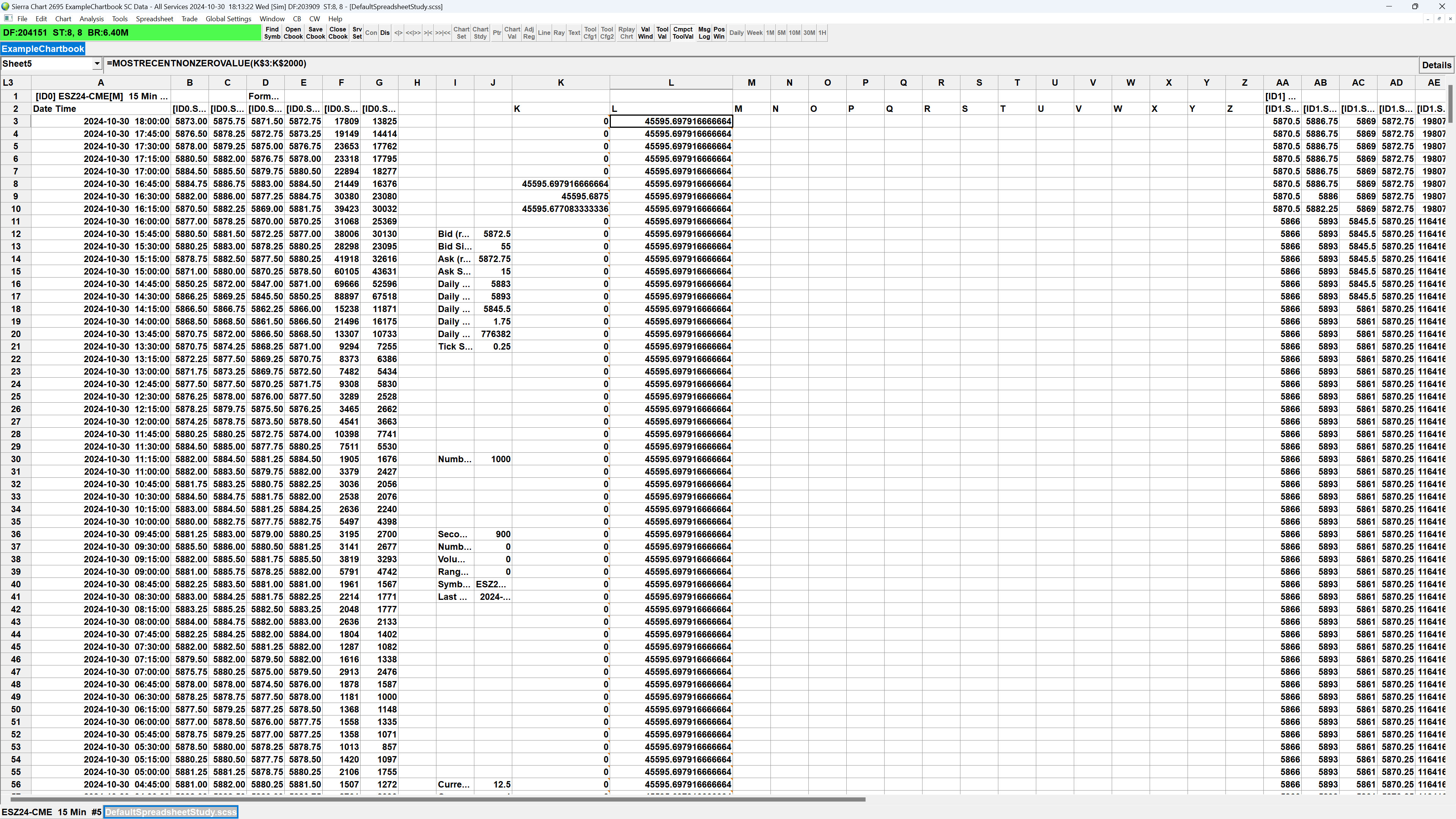The width and height of the screenshot is (1456, 819).
Task: Toggle the Tool Val window
Action: tap(662, 33)
